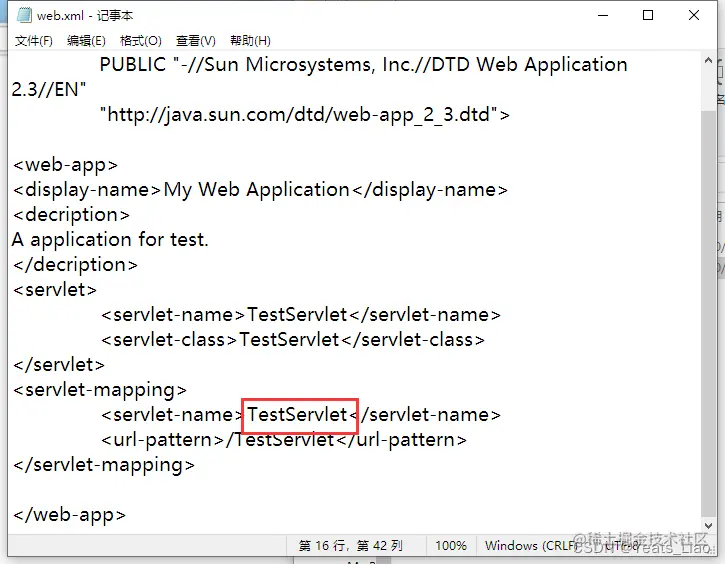Screen dimensions: 725x564
Task: Click the vertical scrollbar thumb
Action: (708, 313)
